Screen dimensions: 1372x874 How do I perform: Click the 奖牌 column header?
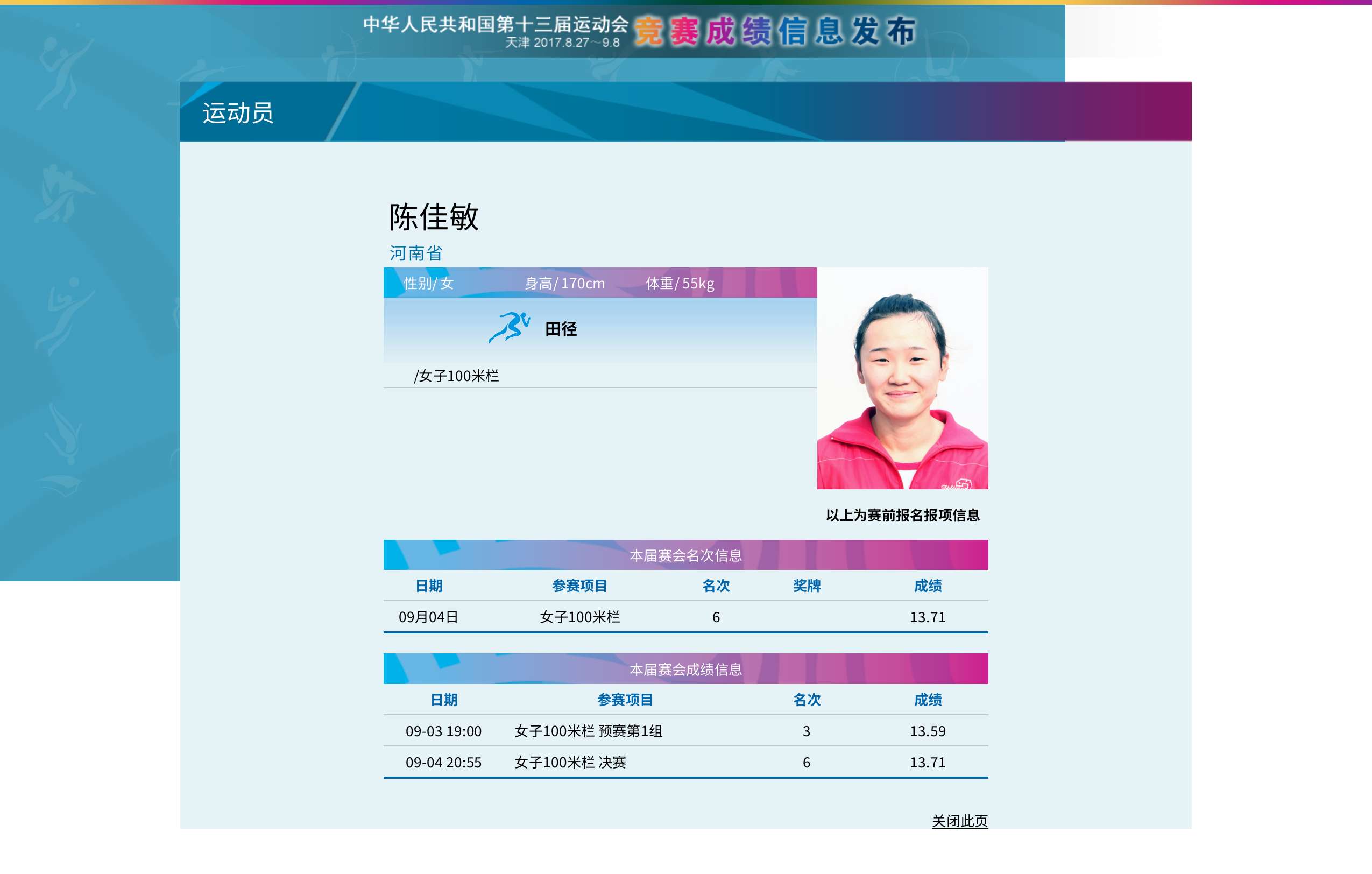[806, 586]
